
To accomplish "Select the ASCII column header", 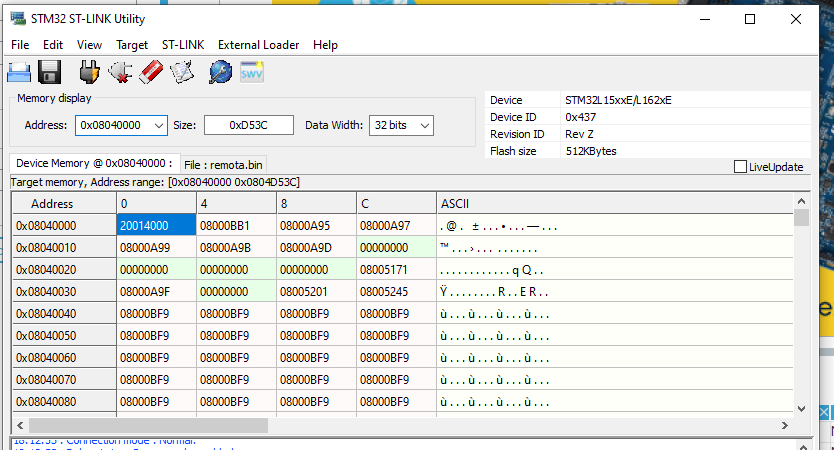I will 615,204.
